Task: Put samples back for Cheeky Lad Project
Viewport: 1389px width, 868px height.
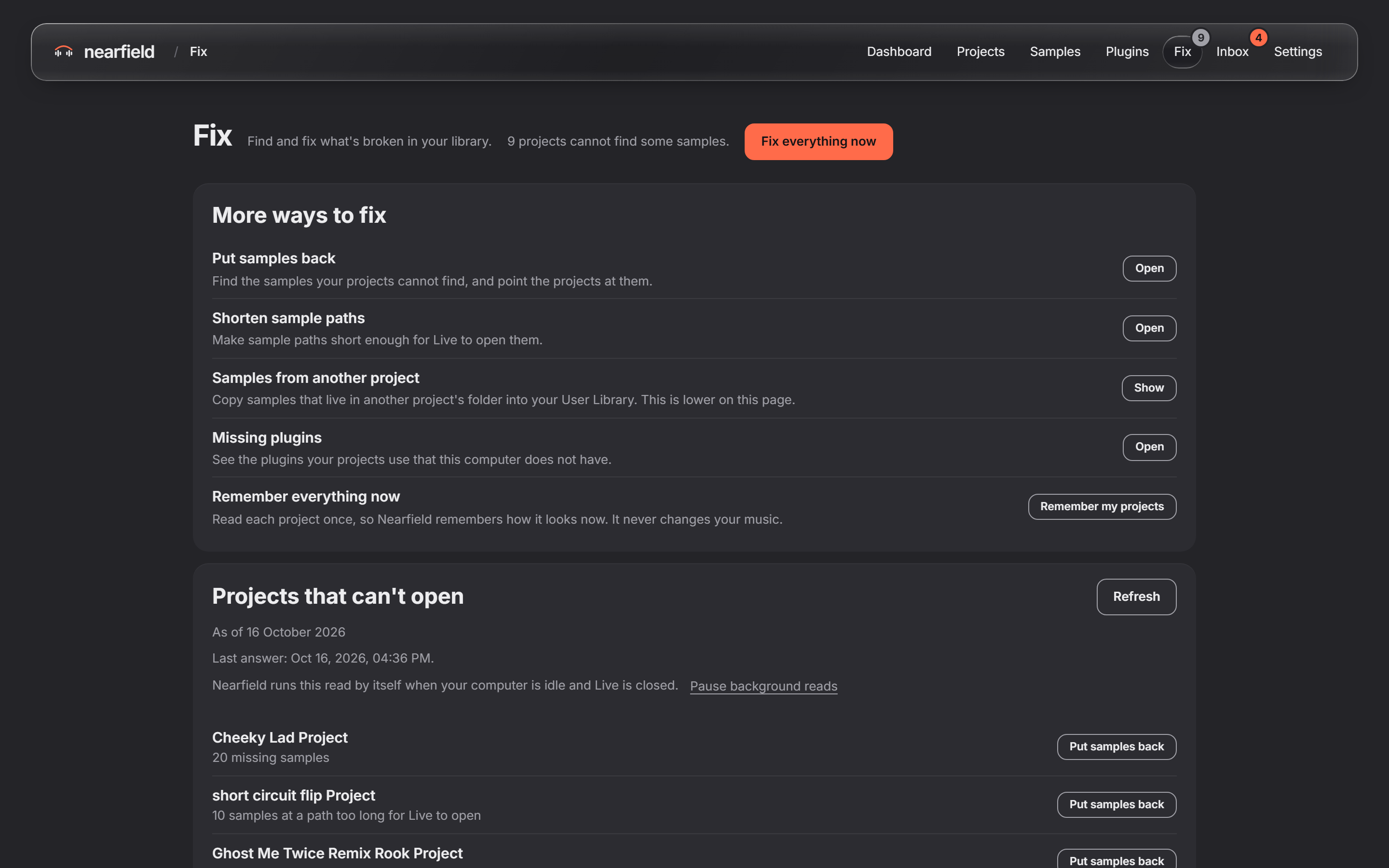Action: coord(1117,747)
